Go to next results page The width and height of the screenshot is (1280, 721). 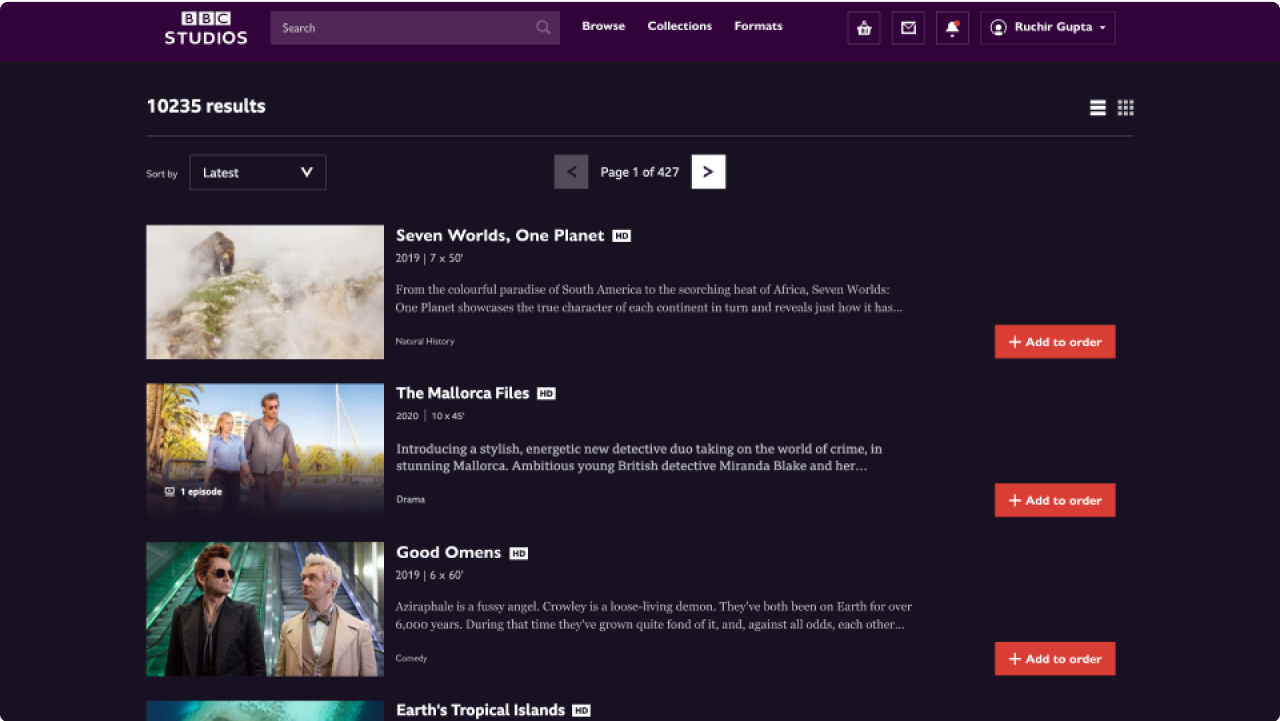pos(708,172)
